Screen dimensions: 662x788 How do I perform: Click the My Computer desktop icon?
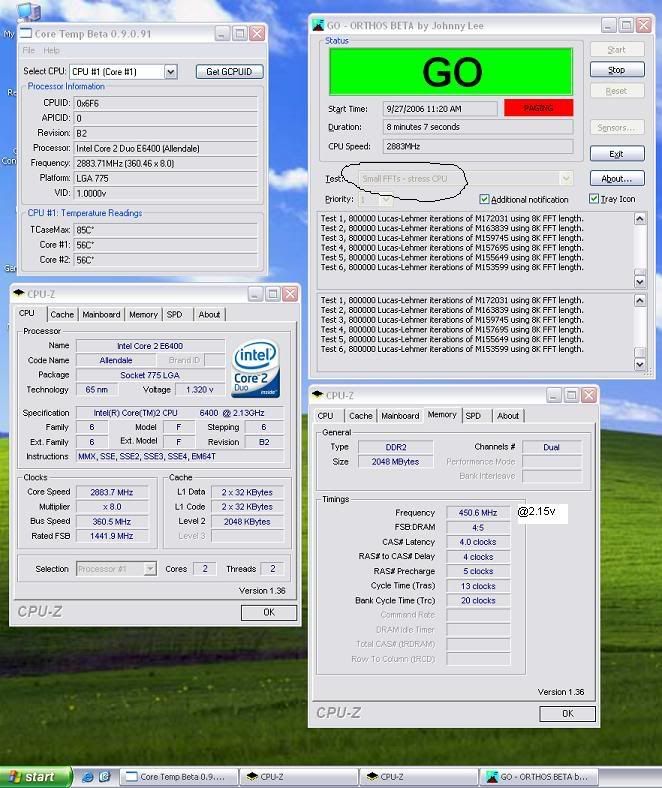(x=28, y=11)
